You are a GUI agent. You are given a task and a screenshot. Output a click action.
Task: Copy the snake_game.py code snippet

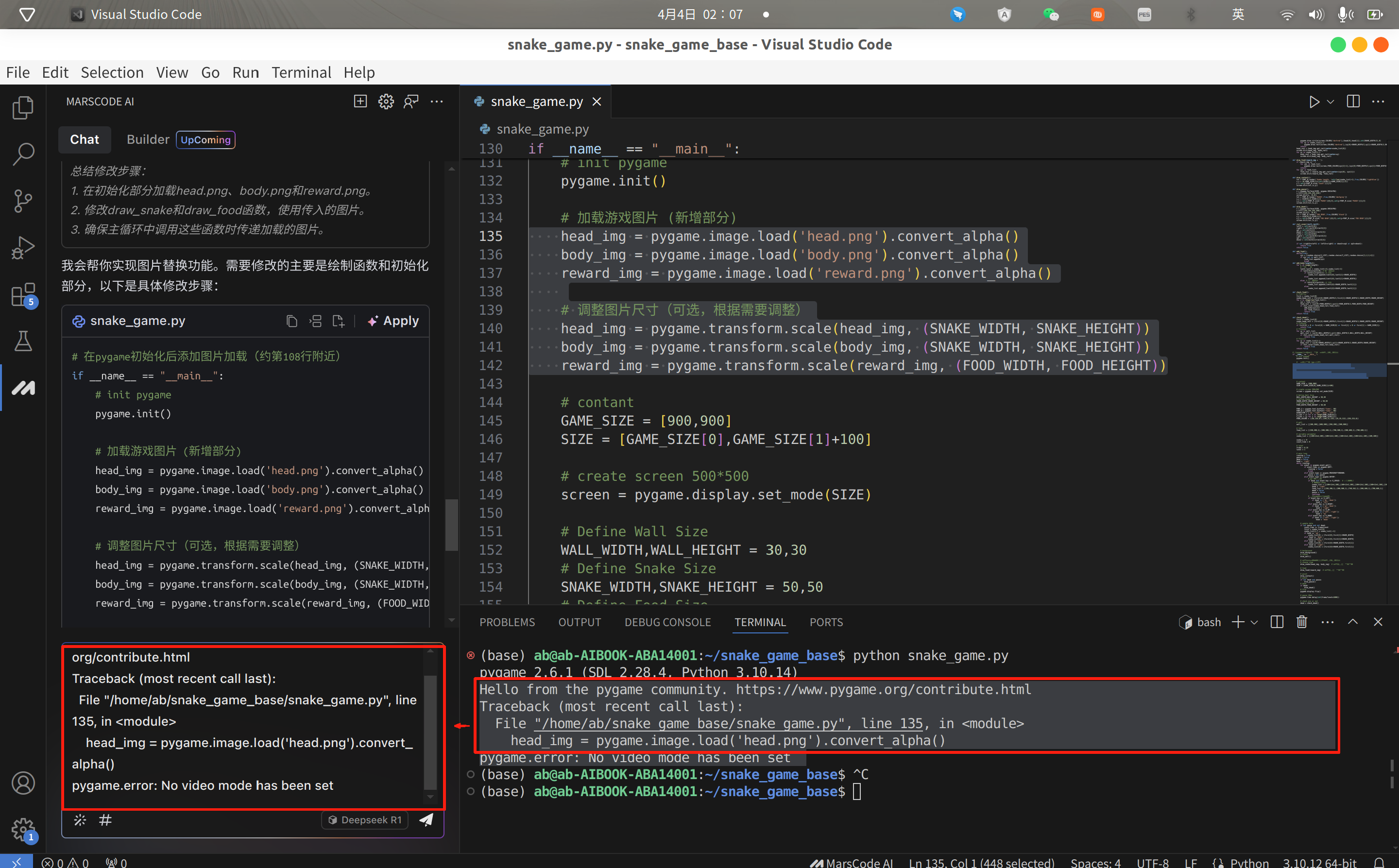(291, 321)
